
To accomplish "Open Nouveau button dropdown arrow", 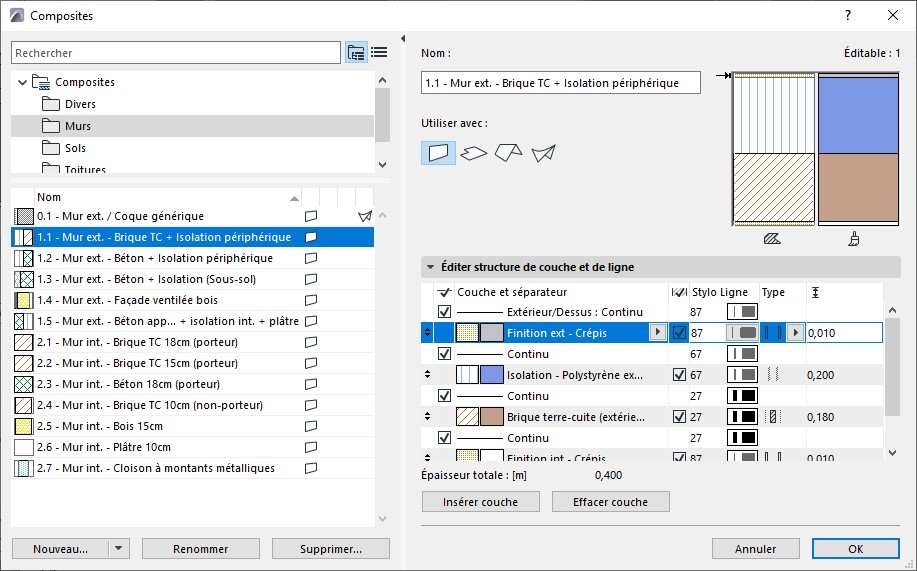I will (x=119, y=549).
